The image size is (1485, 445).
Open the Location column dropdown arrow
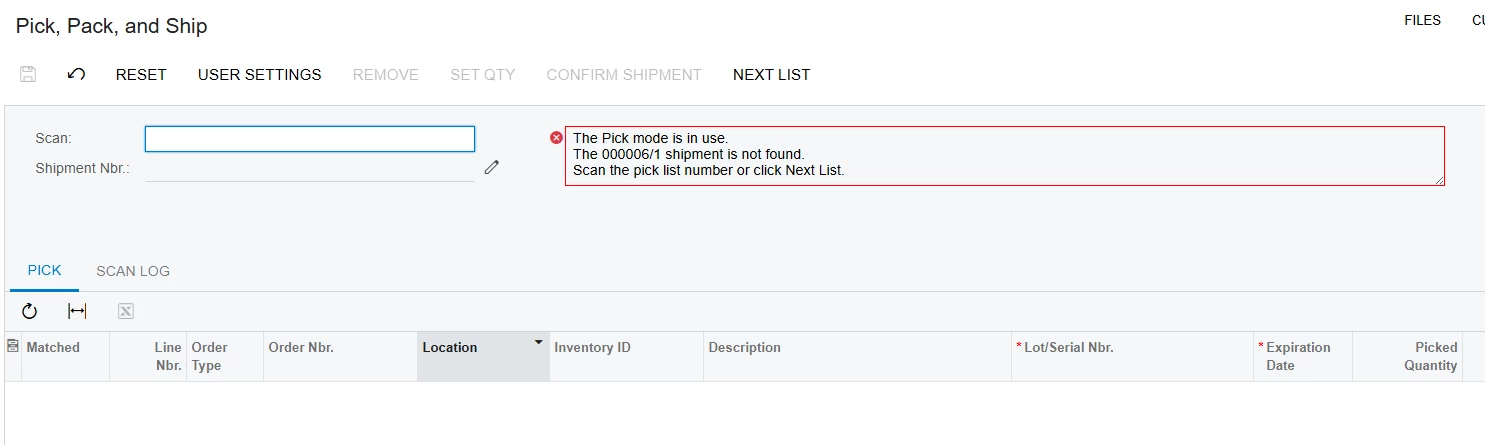tap(539, 342)
